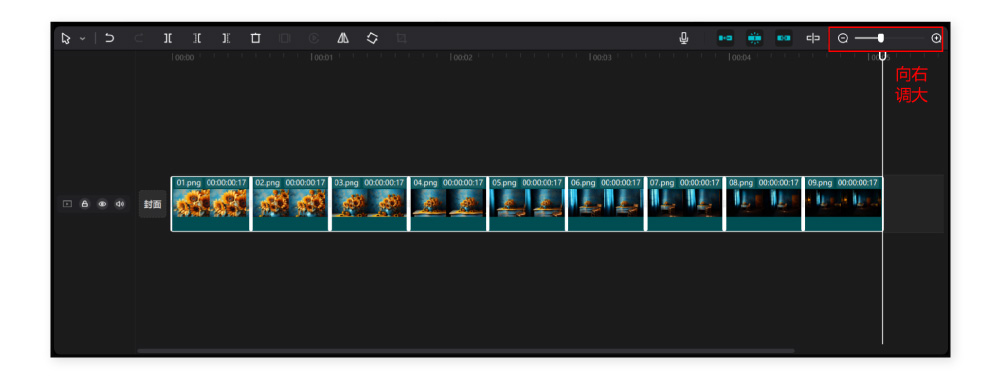This screenshot has width=1000, height=380.
Task: Click the 00:02 ruler mark
Action: coord(462,57)
